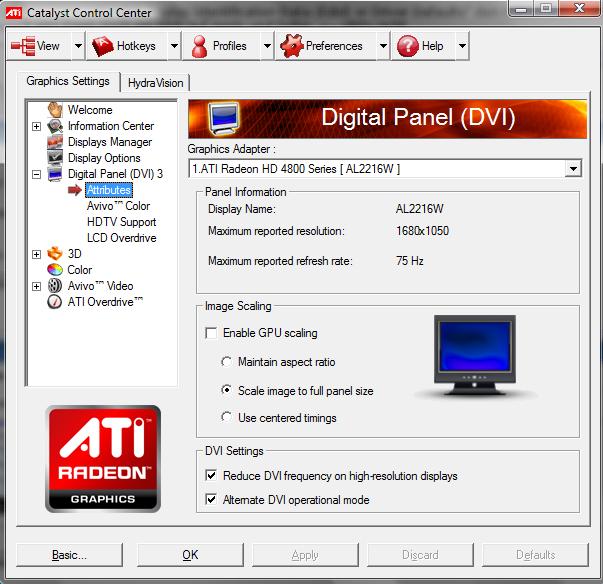This screenshot has height=584, width=603.
Task: Select Scale image to full panel size
Action: point(227,390)
